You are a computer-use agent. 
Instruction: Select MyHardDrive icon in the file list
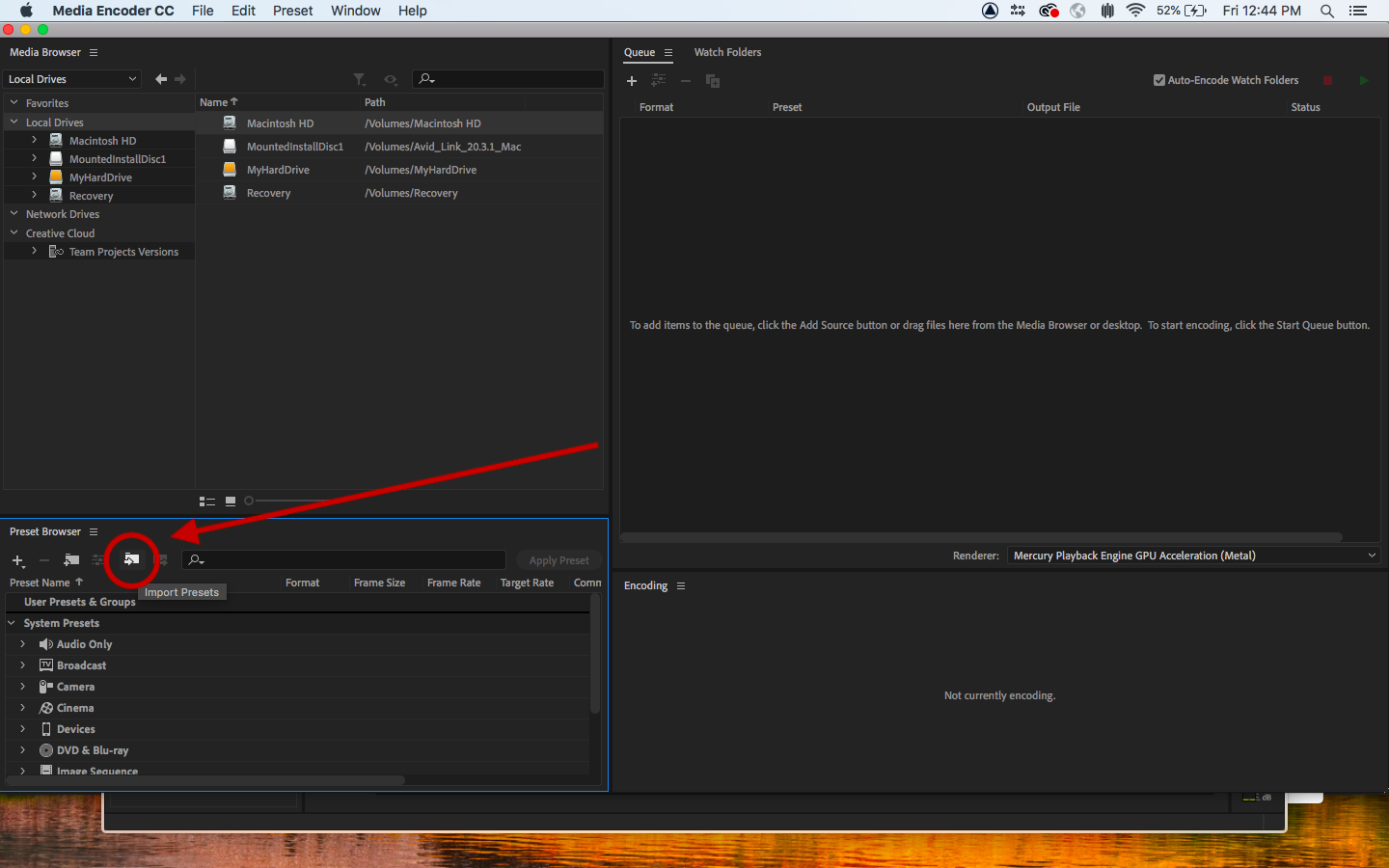point(230,169)
